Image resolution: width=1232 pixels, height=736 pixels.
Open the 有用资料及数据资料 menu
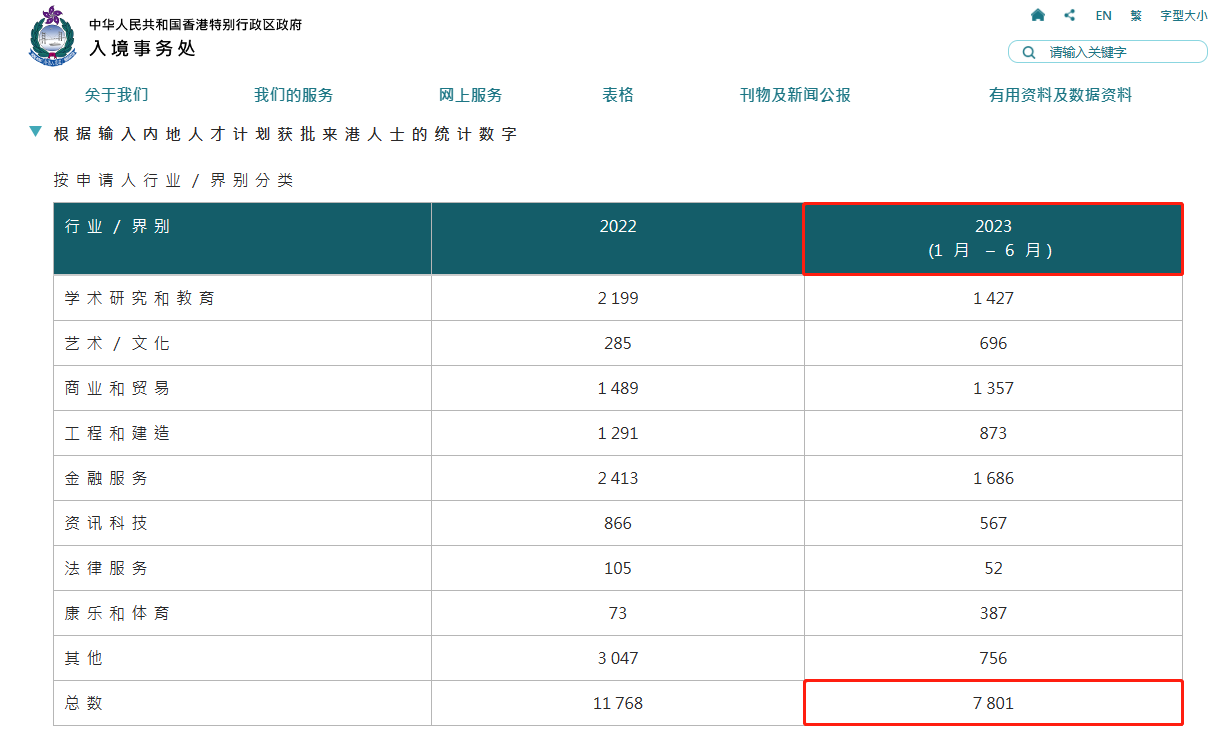[1060, 95]
